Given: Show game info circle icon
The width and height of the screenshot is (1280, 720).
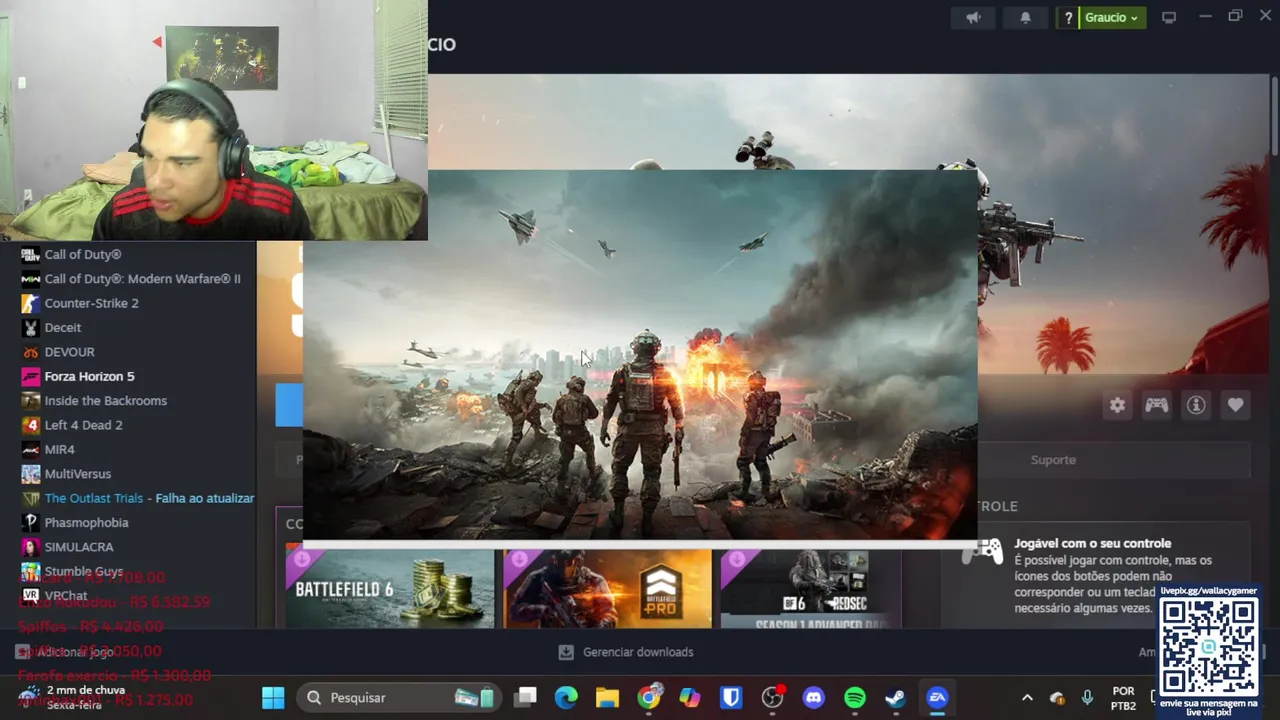Looking at the screenshot, I should point(1196,405).
